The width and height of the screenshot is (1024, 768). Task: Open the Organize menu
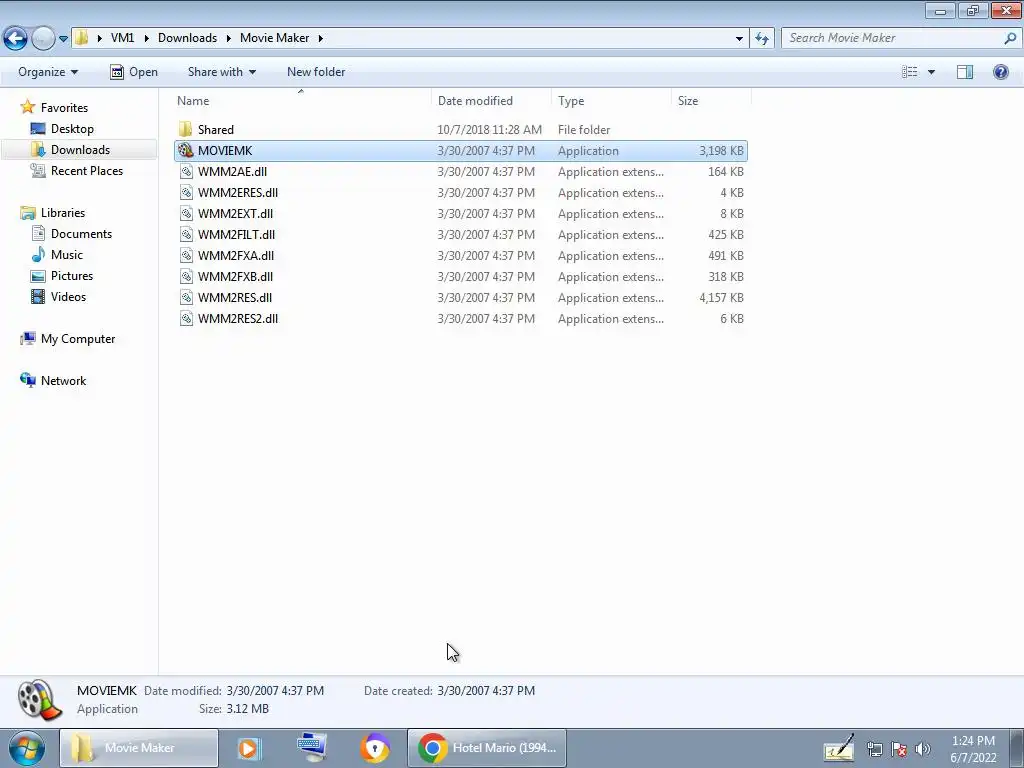(48, 72)
